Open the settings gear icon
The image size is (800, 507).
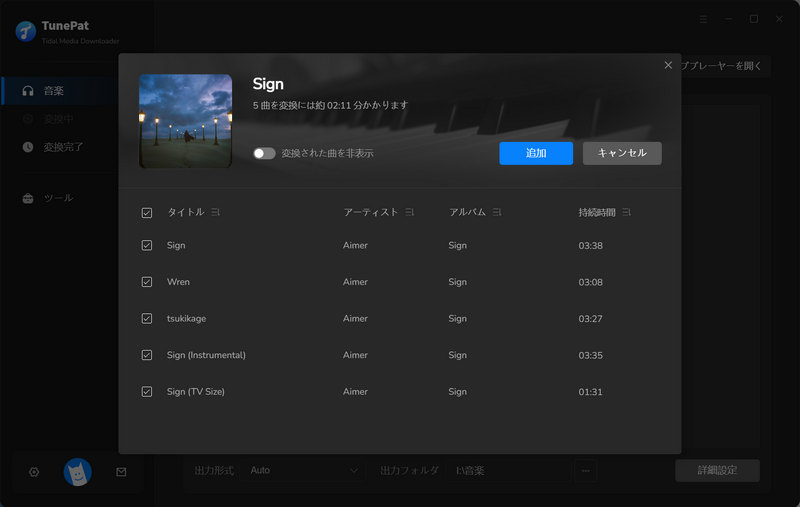point(34,472)
